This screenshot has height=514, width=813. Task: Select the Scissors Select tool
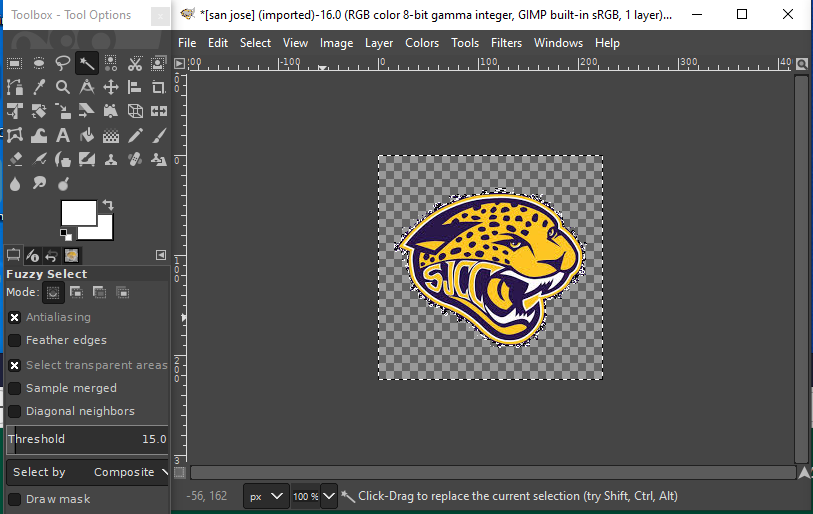pos(135,63)
